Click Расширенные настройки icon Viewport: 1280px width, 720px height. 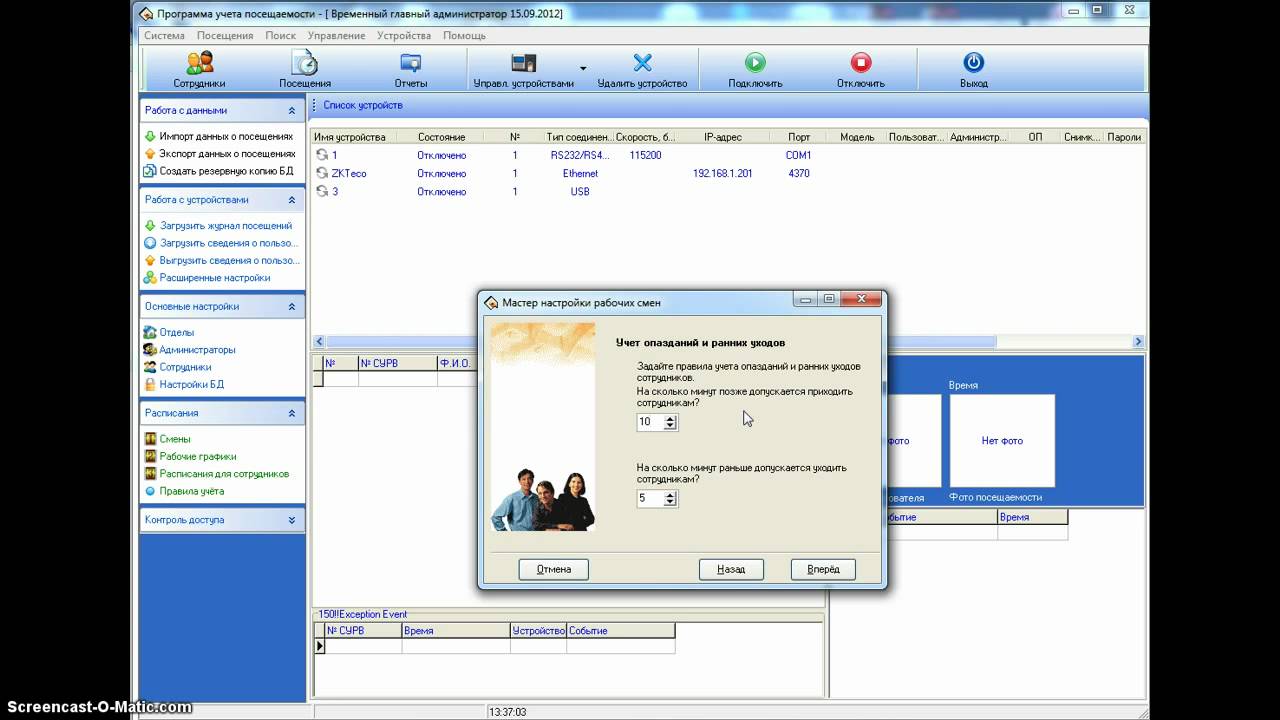pos(150,278)
